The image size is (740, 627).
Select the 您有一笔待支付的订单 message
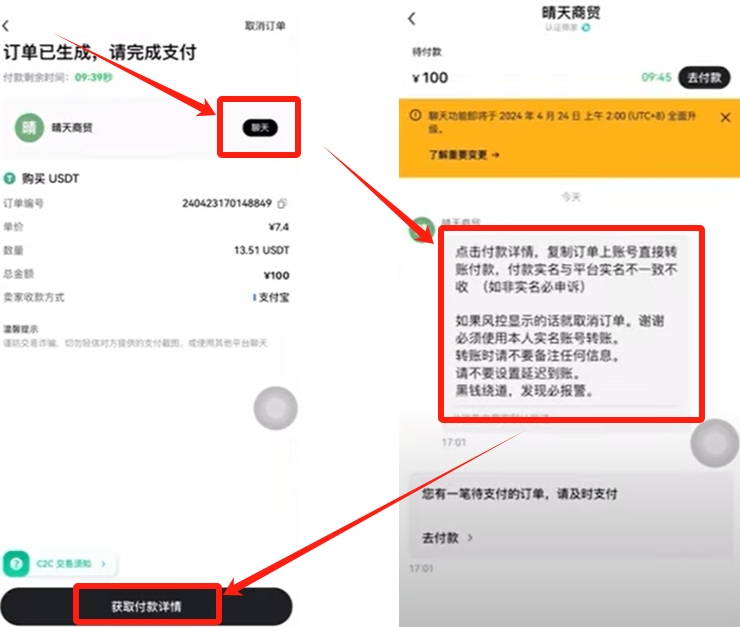pos(519,494)
